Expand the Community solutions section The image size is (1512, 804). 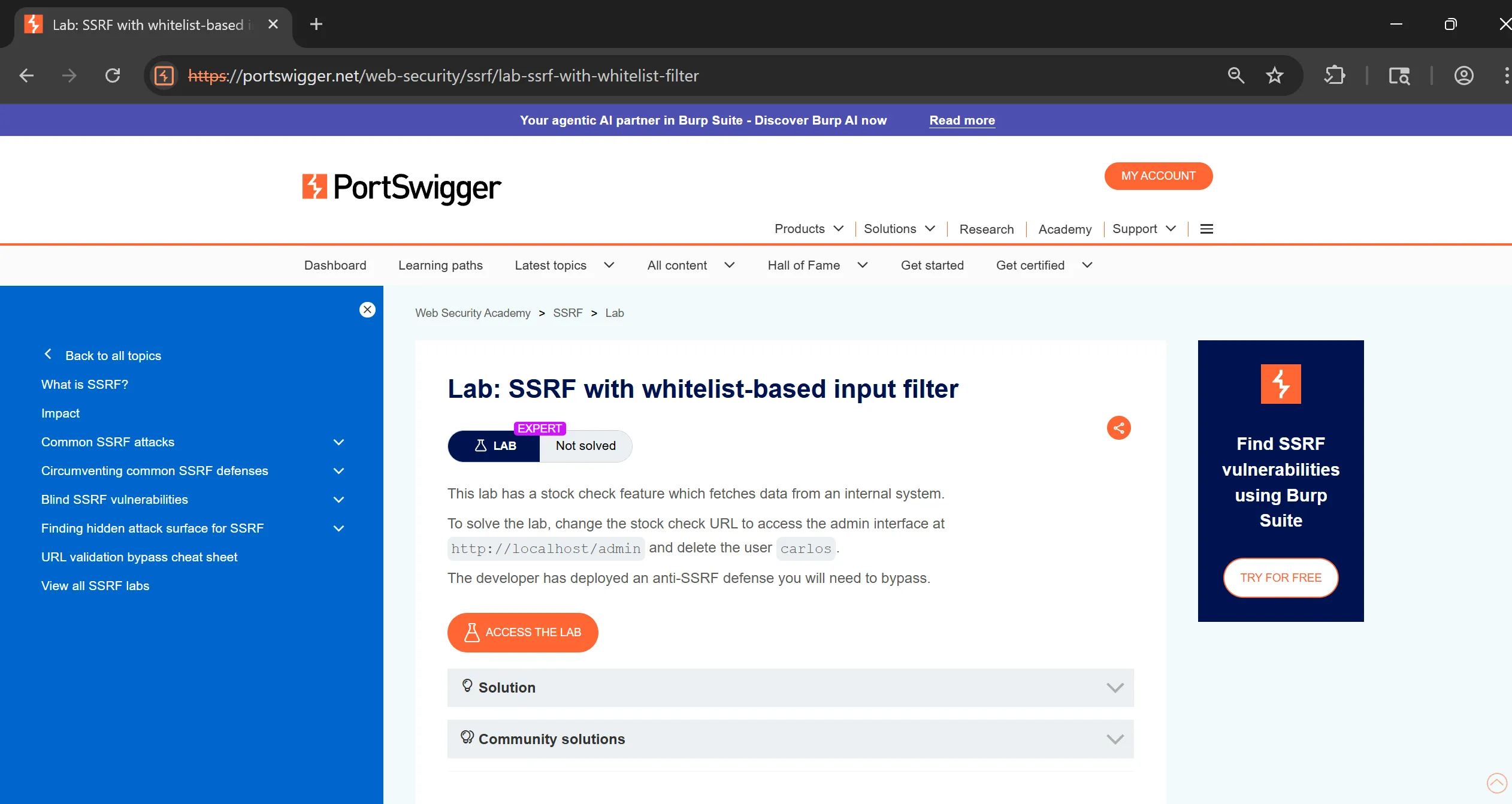point(790,739)
